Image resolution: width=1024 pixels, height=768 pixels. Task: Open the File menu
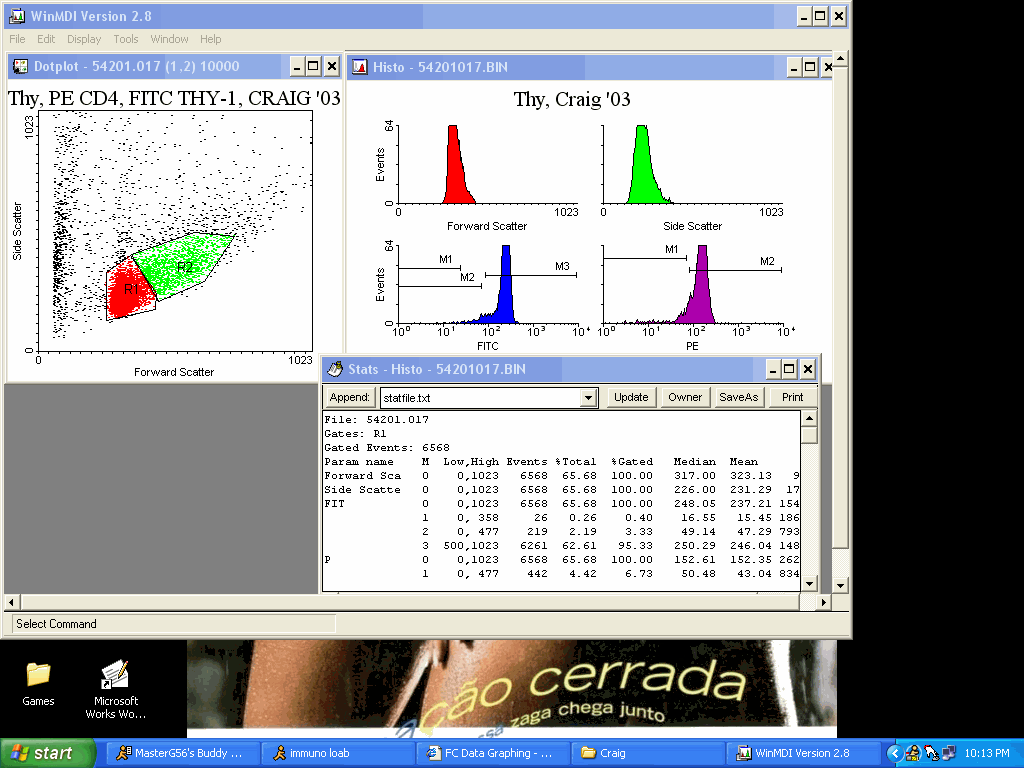pyautogui.click(x=18, y=39)
